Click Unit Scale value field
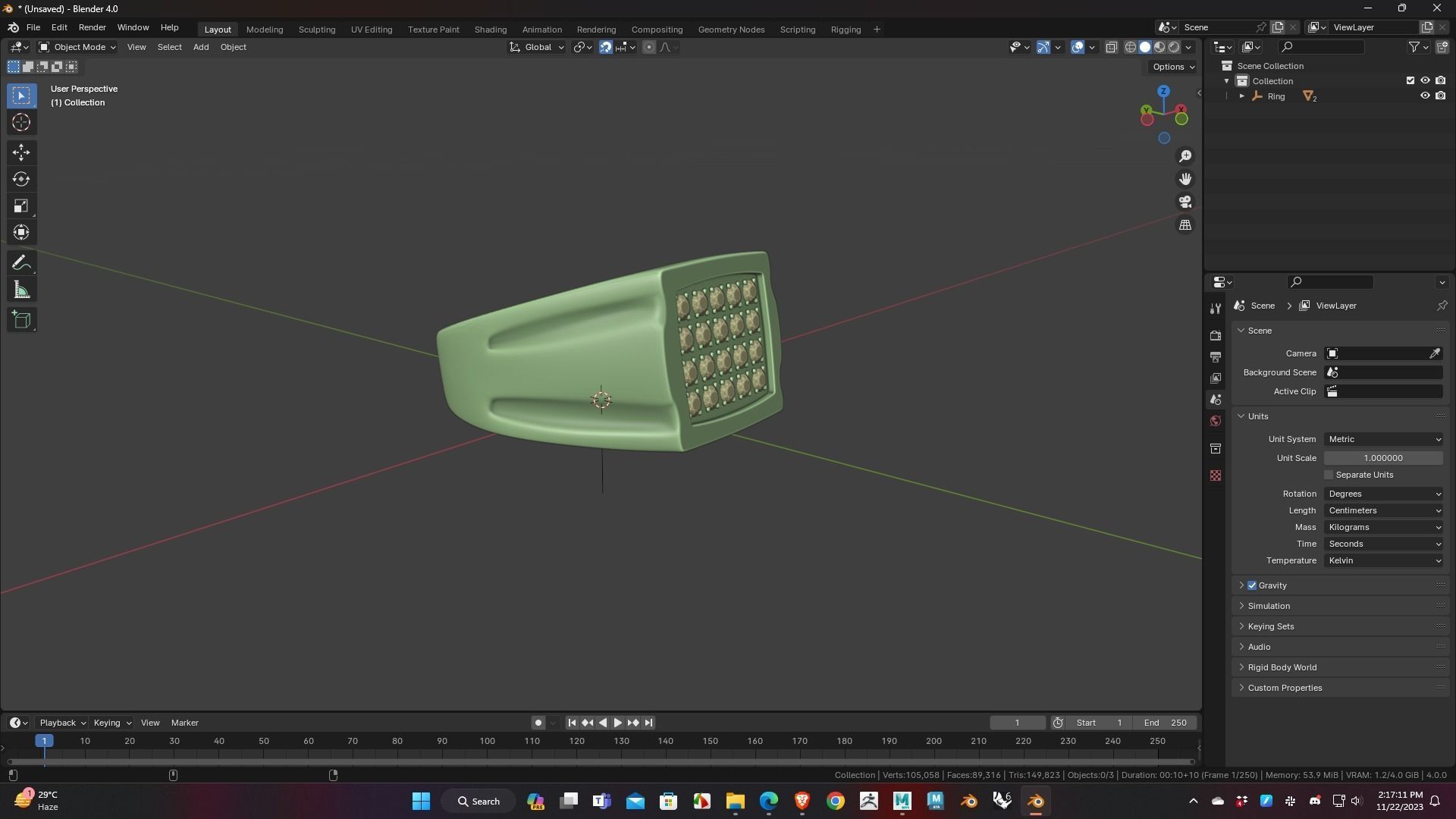This screenshot has width=1456, height=819. click(x=1383, y=458)
